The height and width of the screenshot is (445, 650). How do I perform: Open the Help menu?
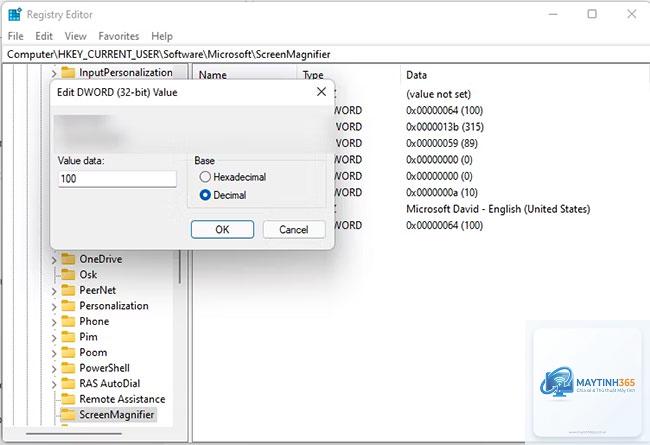click(162, 36)
